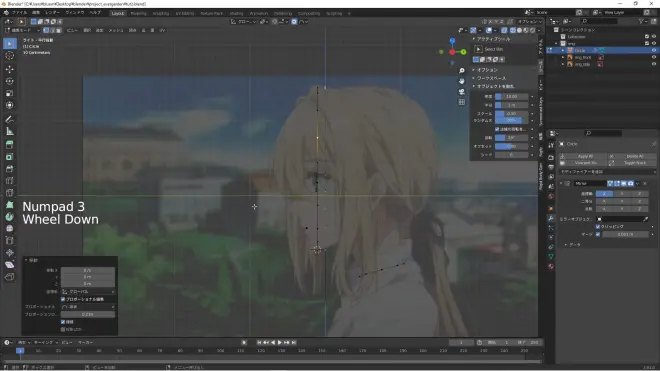Viewport: 660px width, 371px height.
Task: Choose the Measure ruler tool
Action: pyautogui.click(x=10, y=131)
